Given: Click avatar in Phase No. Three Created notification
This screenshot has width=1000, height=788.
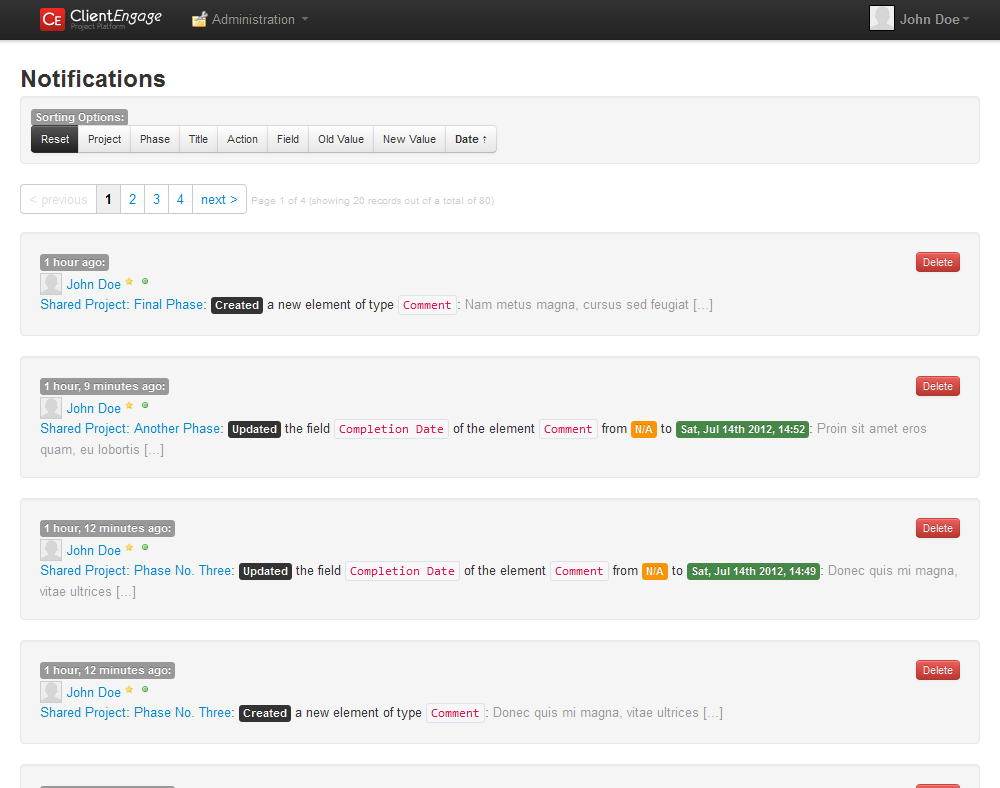Looking at the screenshot, I should pyautogui.click(x=51, y=692).
